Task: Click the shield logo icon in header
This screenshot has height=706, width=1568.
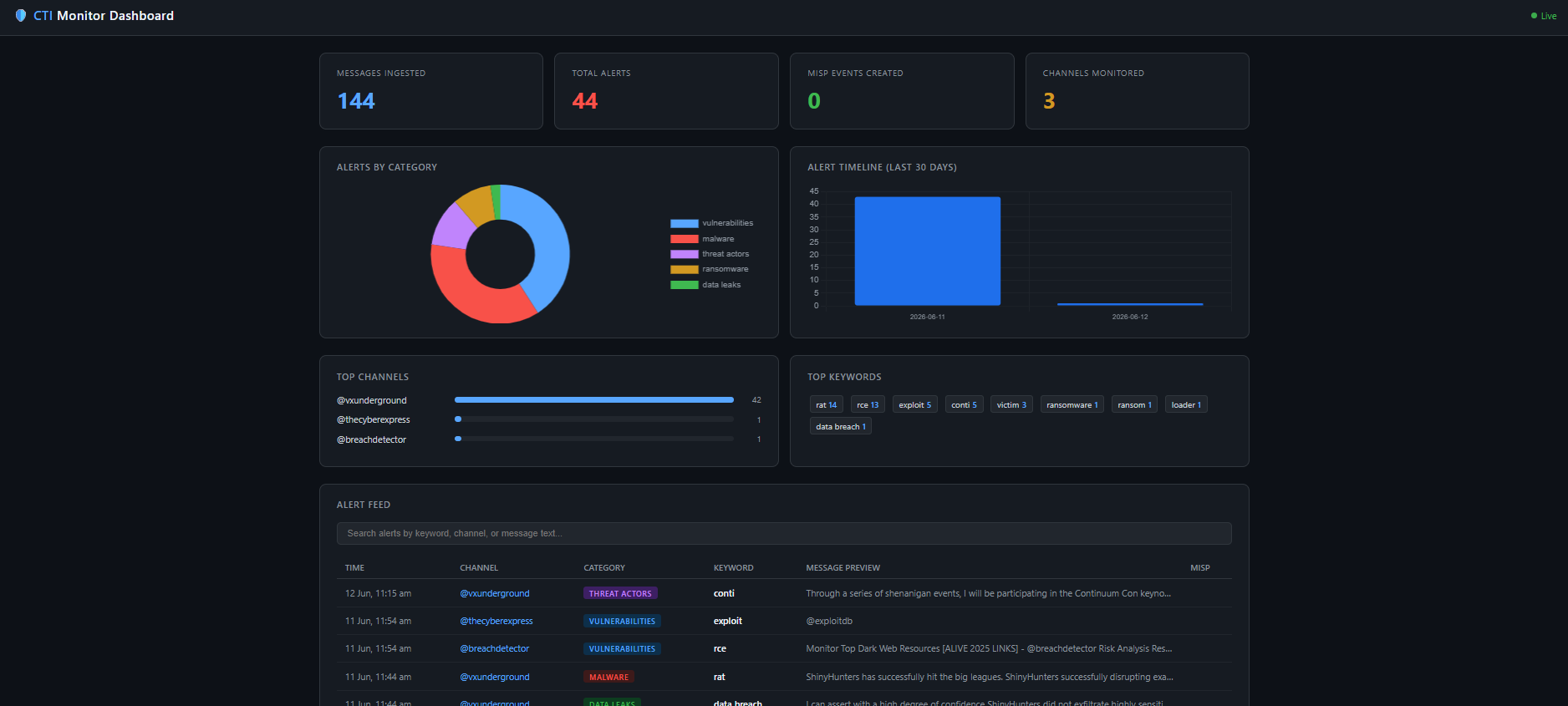Action: (x=21, y=16)
